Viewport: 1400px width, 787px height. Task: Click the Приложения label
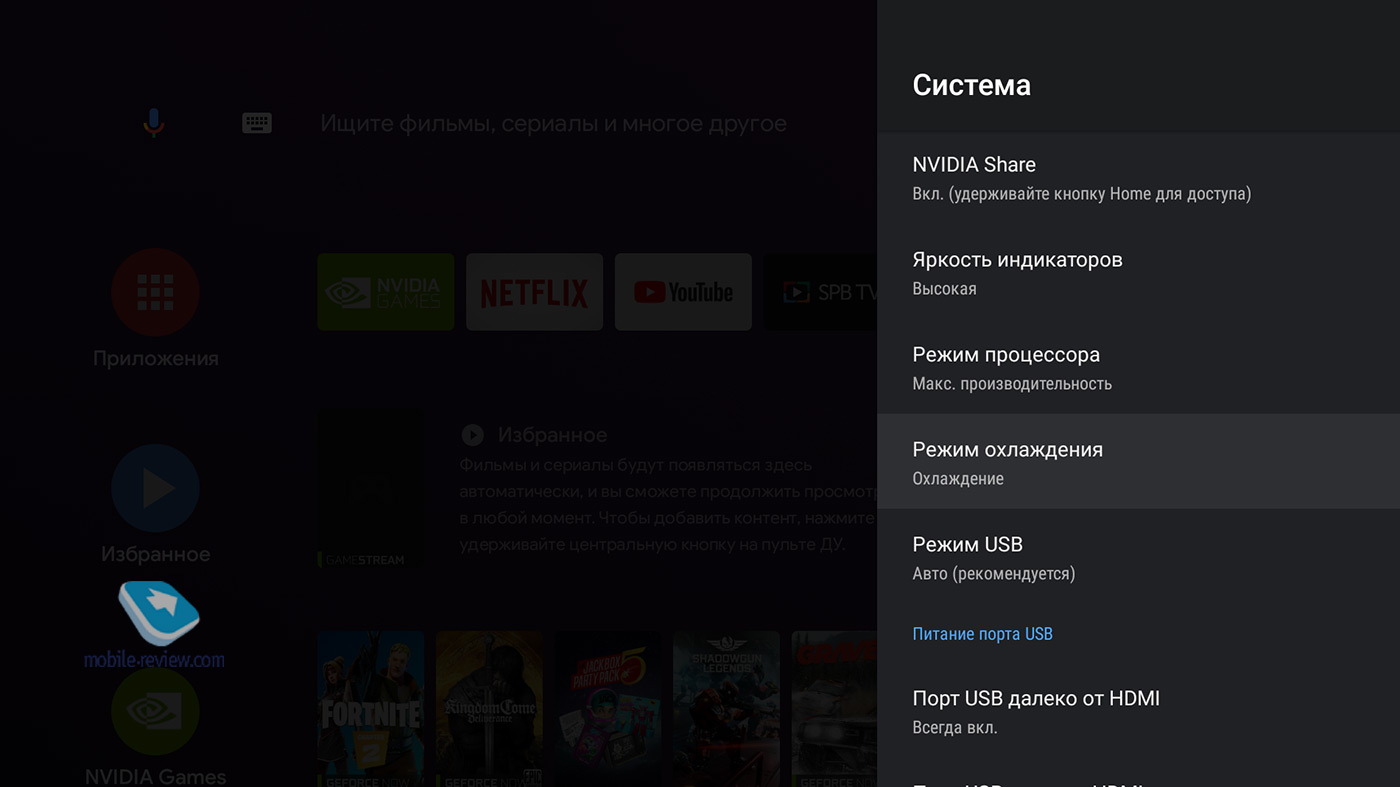pos(155,359)
